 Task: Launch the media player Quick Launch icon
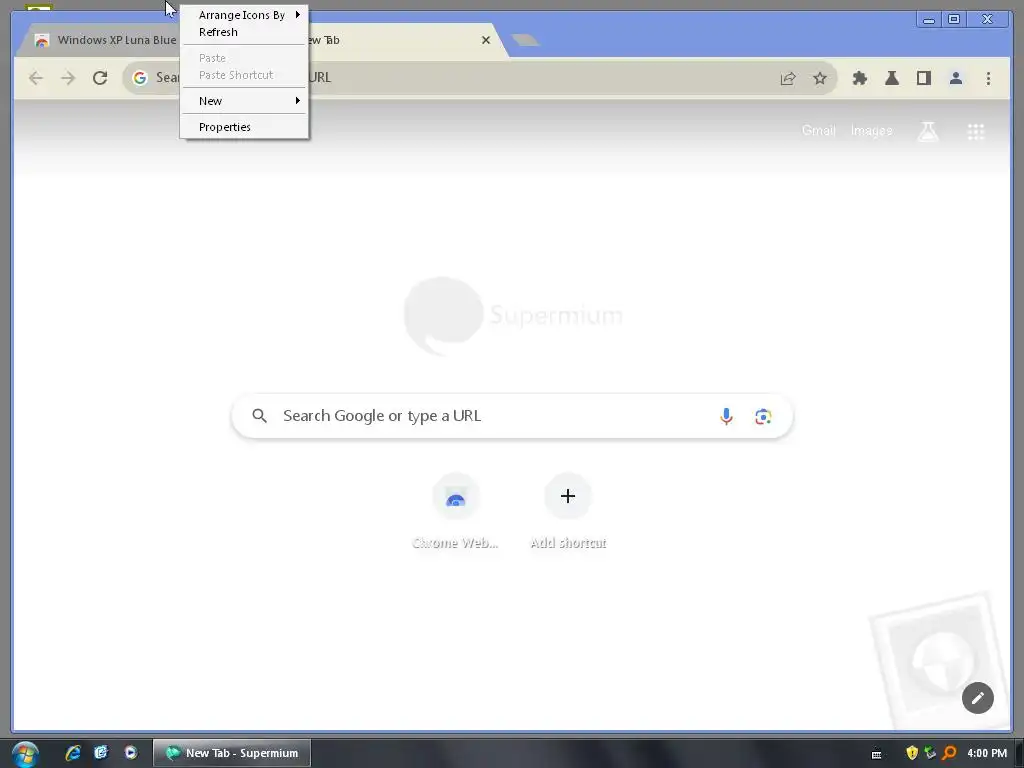131,753
